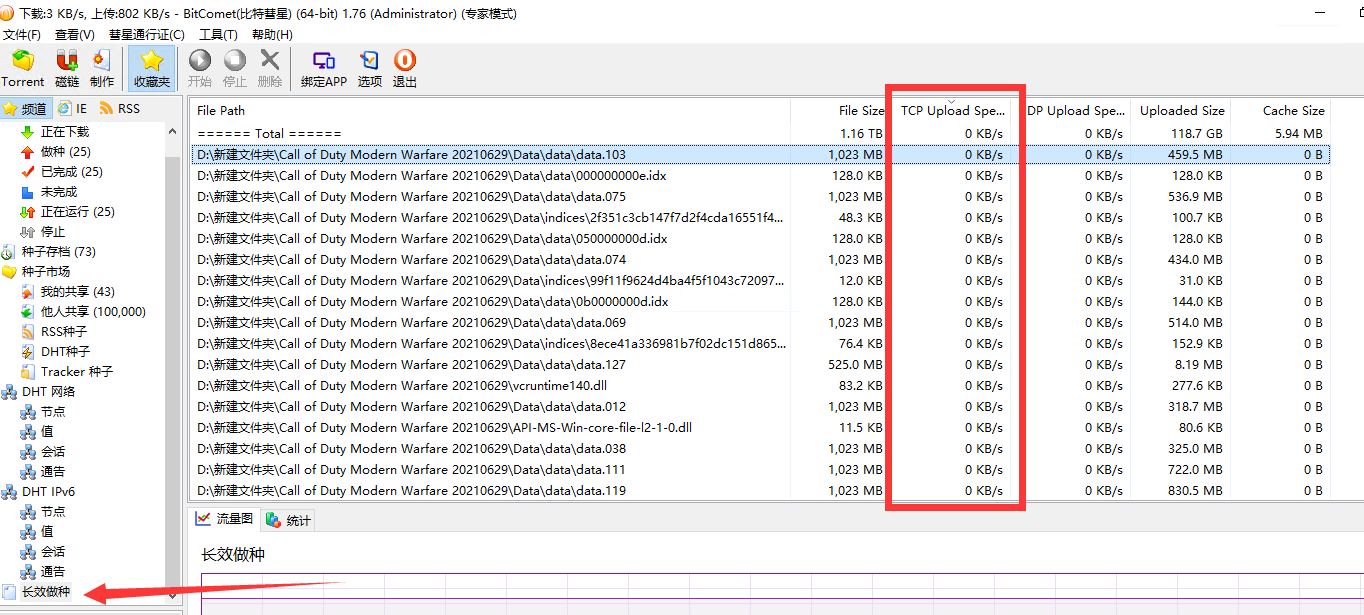The image size is (1364, 615).
Task: Select 种子存档 (73) in the sidebar
Action: [49, 252]
